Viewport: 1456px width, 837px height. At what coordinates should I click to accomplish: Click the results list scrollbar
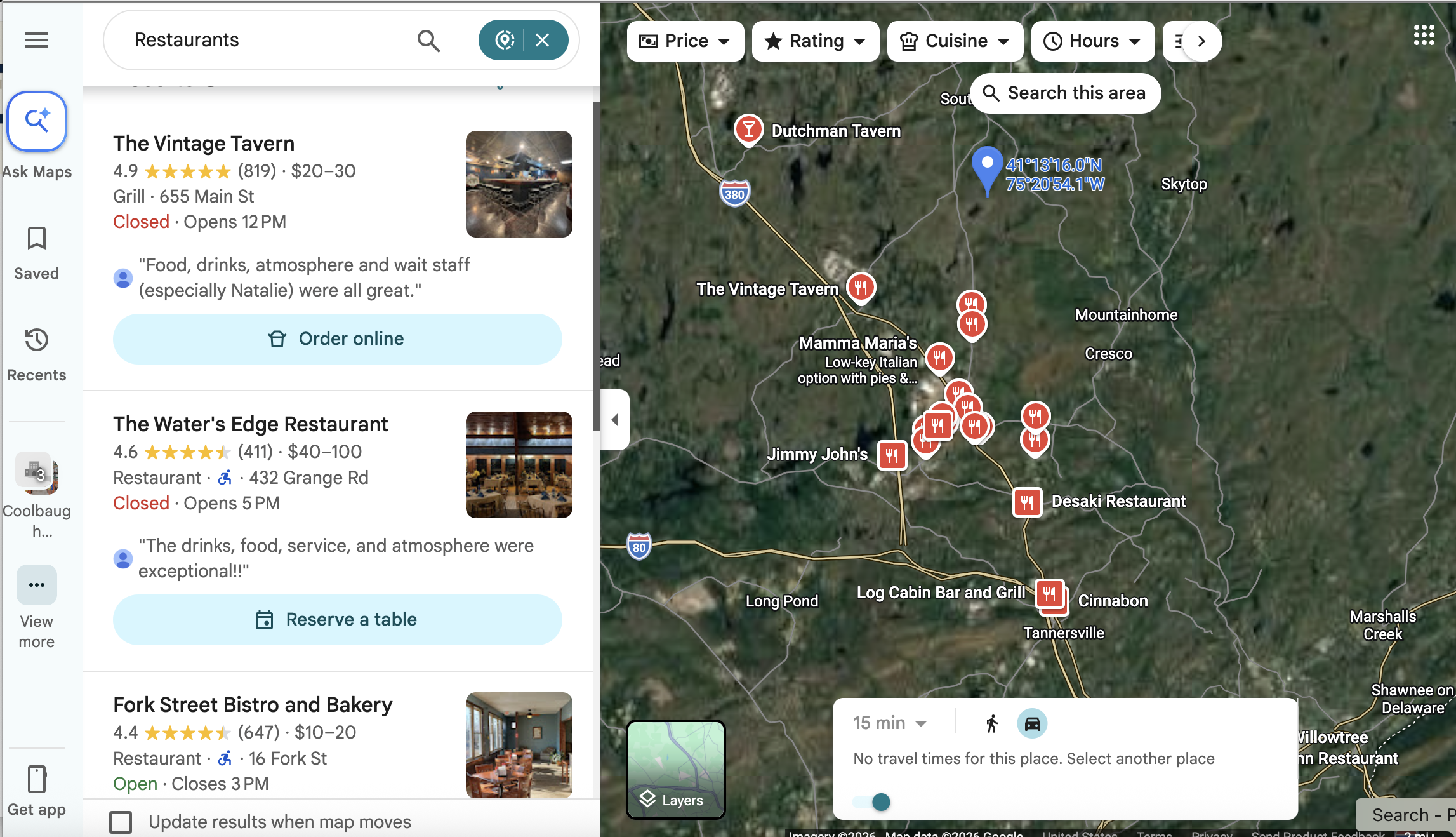[596, 267]
